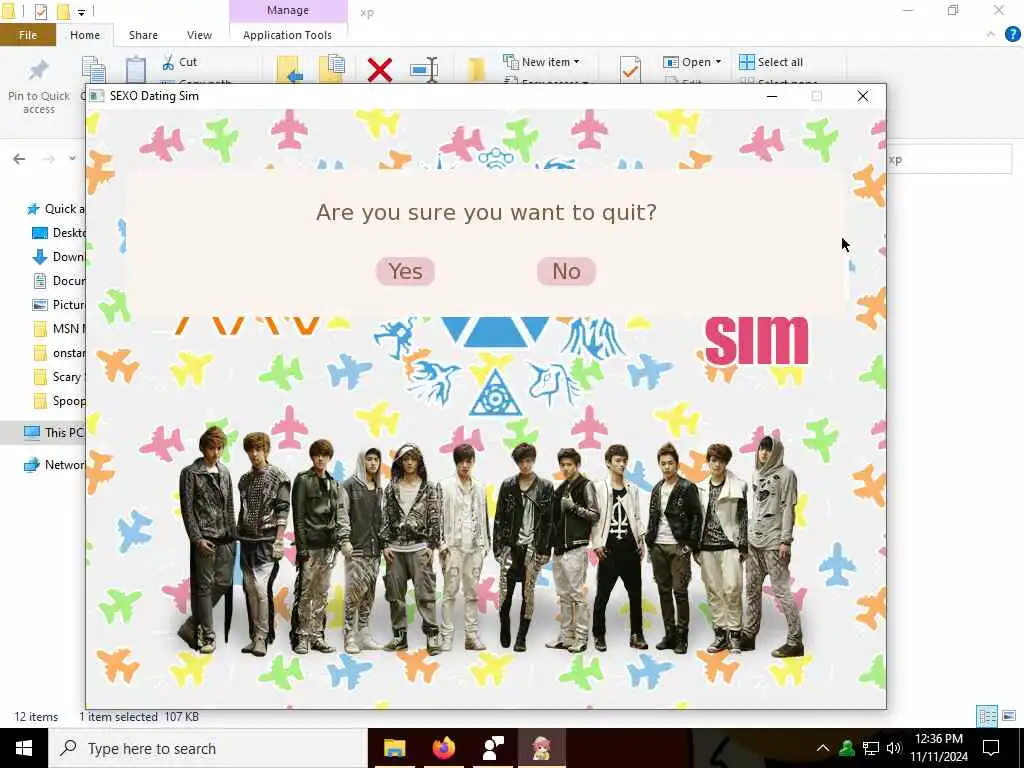Click the Cut scissors icon
Image resolution: width=1024 pixels, height=768 pixels.
click(168, 62)
